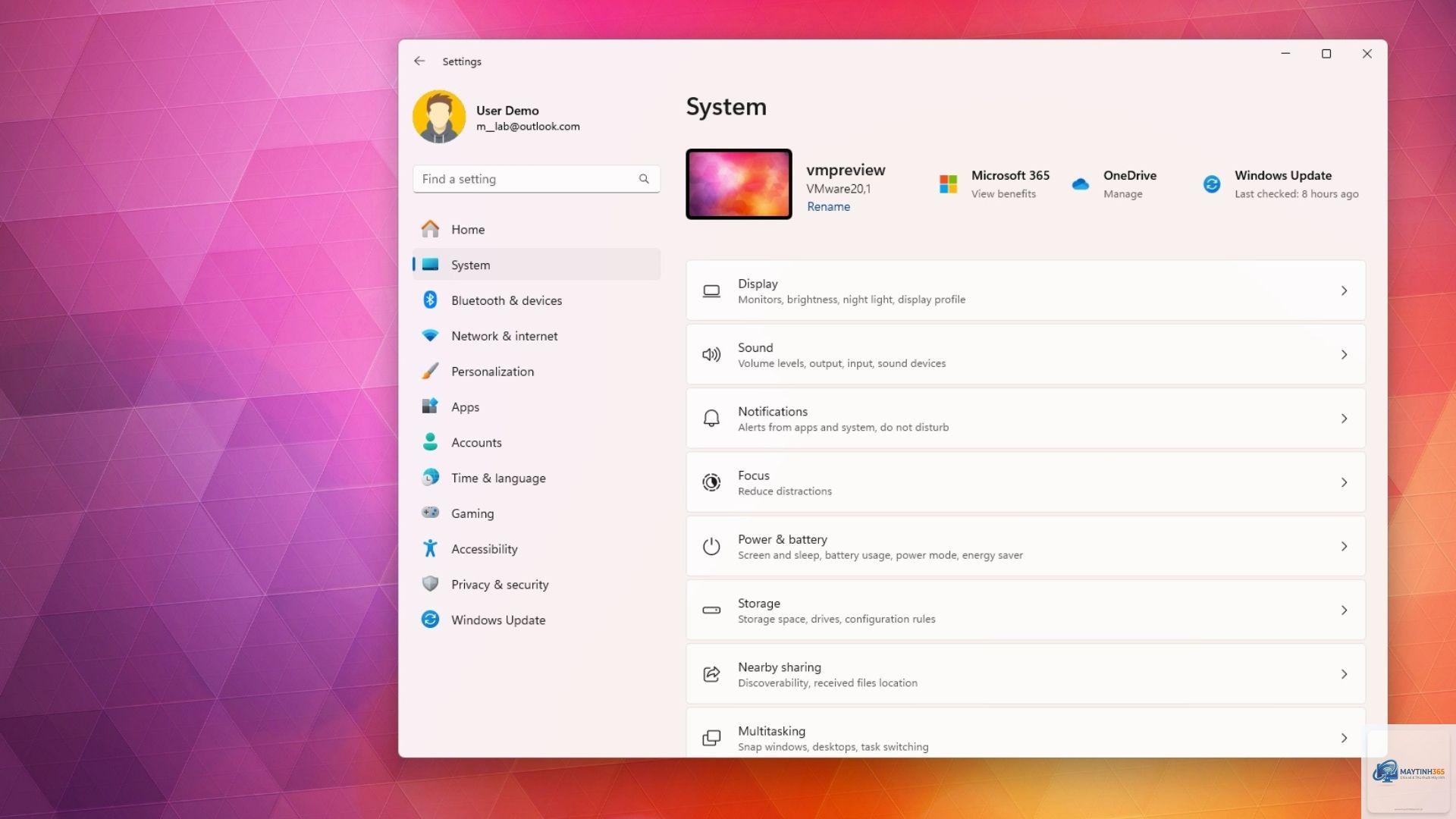Screen dimensions: 1456x819
Task: Click the Windows Update sidebar icon
Action: [430, 620]
